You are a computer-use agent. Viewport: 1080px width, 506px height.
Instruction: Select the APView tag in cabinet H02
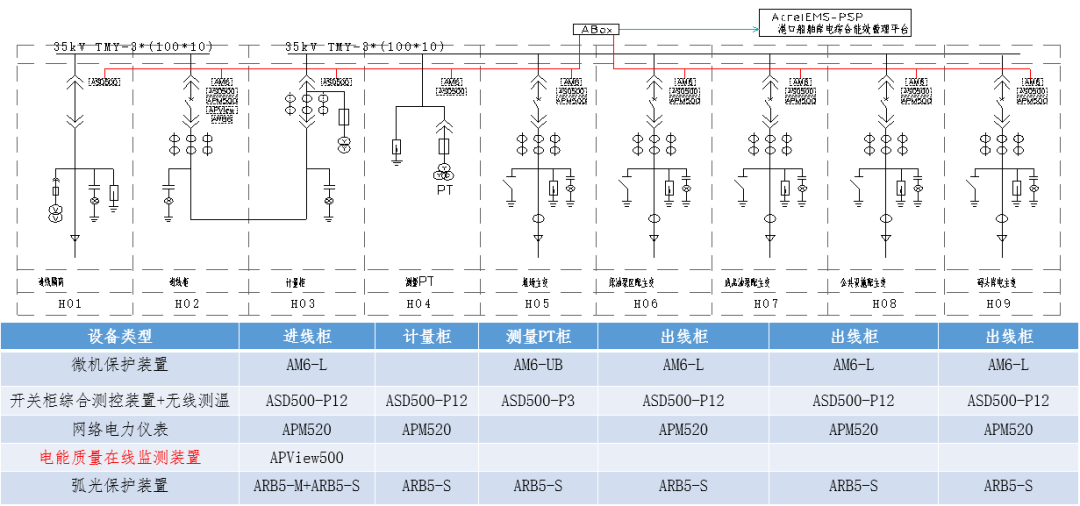[x=222, y=109]
